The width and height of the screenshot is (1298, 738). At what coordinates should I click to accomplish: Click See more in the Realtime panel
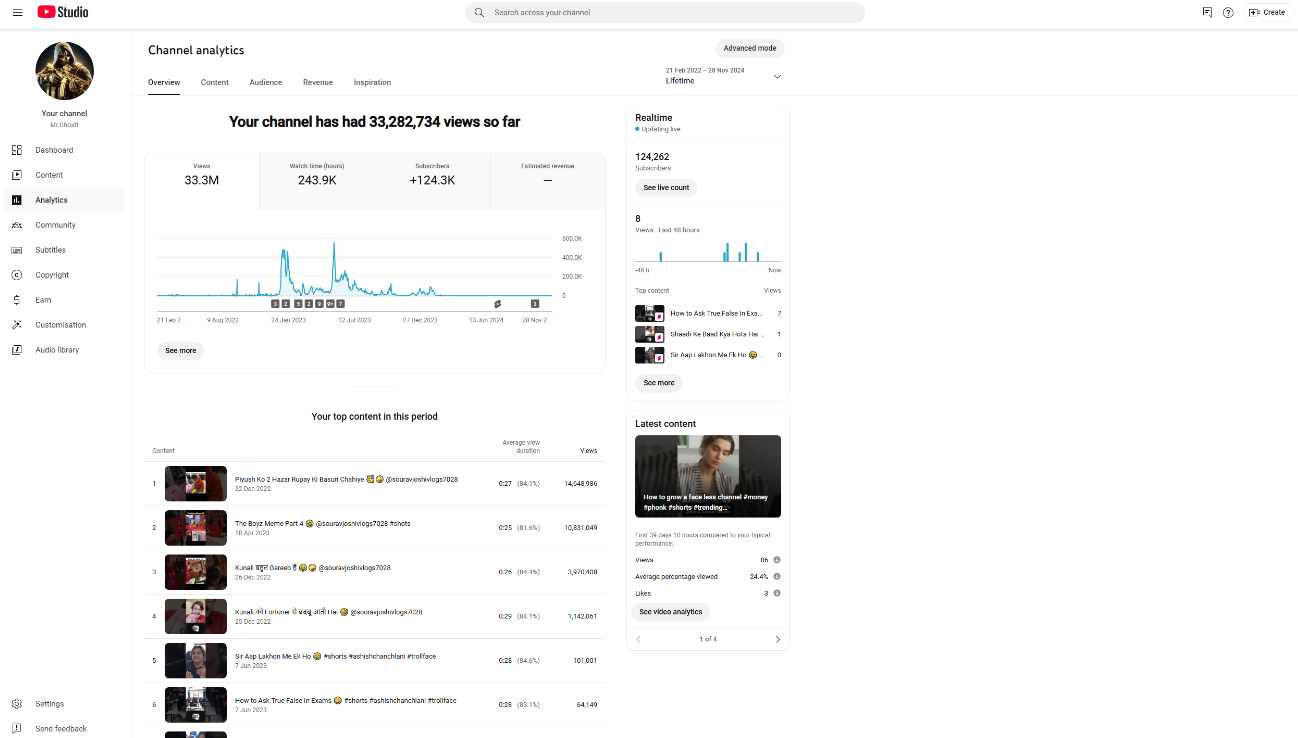[x=659, y=383]
